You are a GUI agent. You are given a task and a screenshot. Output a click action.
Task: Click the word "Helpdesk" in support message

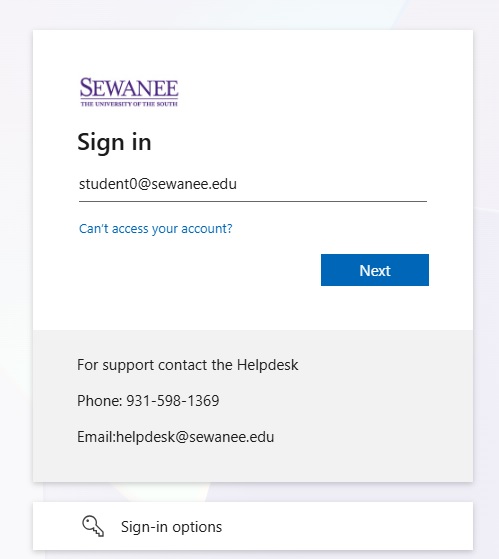267,365
